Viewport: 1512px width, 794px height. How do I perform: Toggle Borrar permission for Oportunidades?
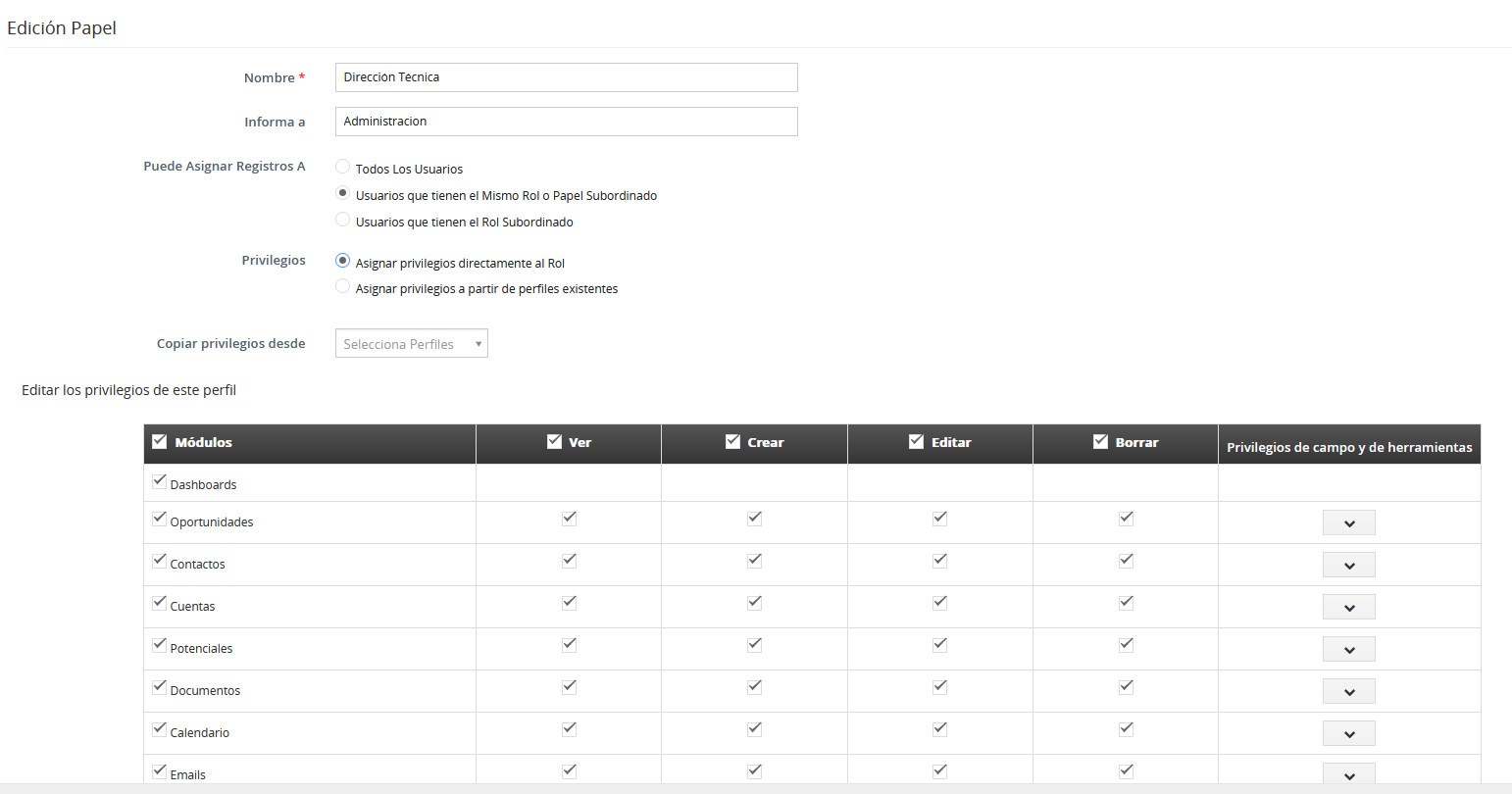[x=1126, y=519]
